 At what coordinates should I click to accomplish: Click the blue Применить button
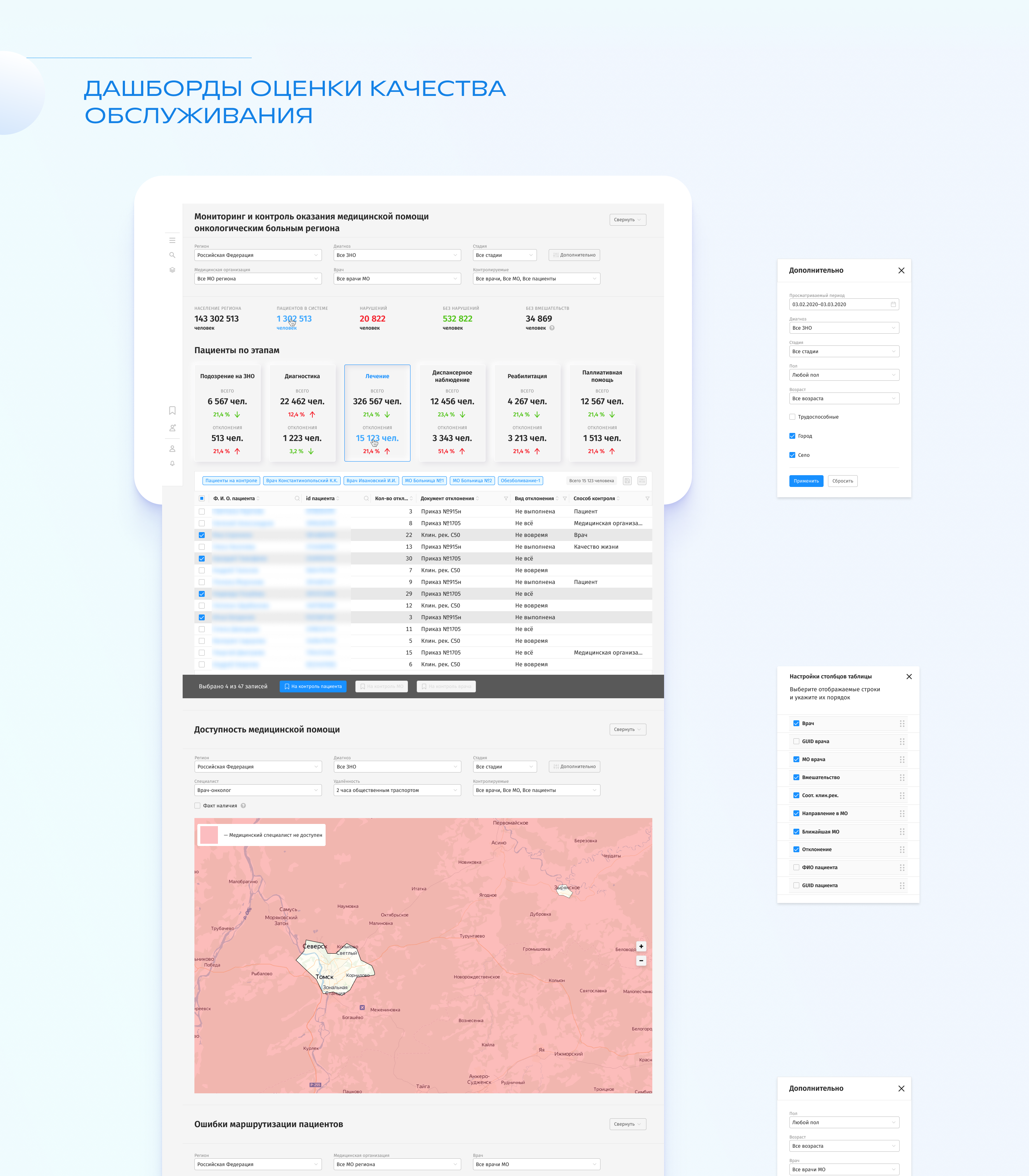(806, 481)
